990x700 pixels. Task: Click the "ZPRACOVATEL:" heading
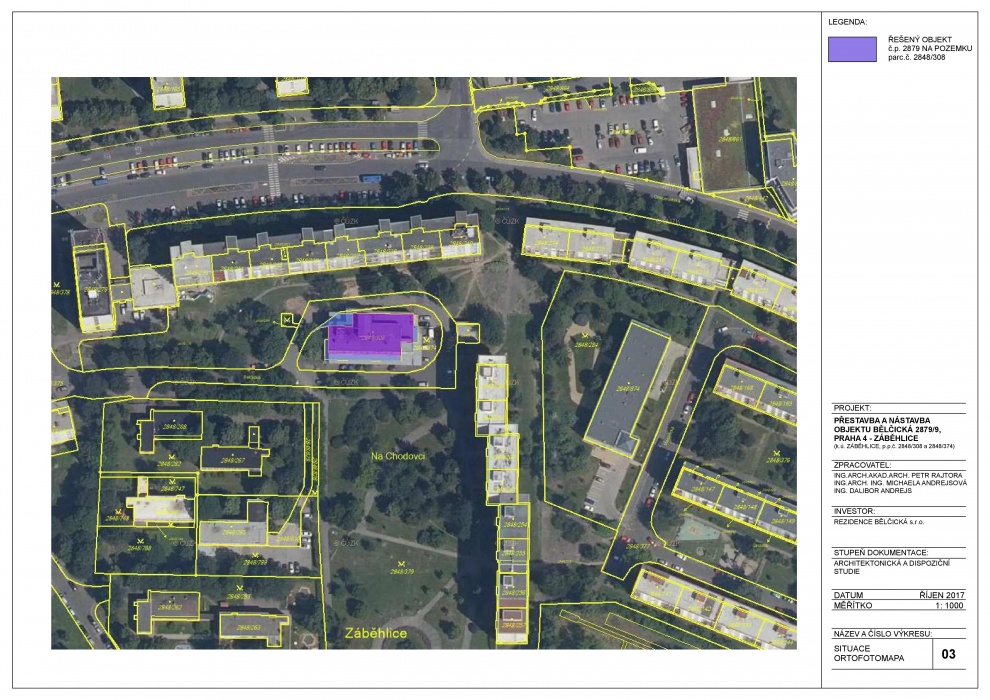pyautogui.click(x=862, y=465)
